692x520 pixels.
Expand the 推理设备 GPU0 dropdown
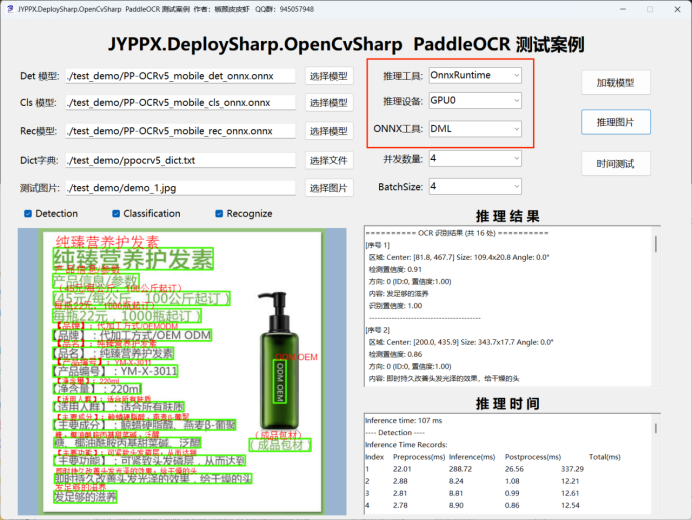pyautogui.click(x=474, y=102)
